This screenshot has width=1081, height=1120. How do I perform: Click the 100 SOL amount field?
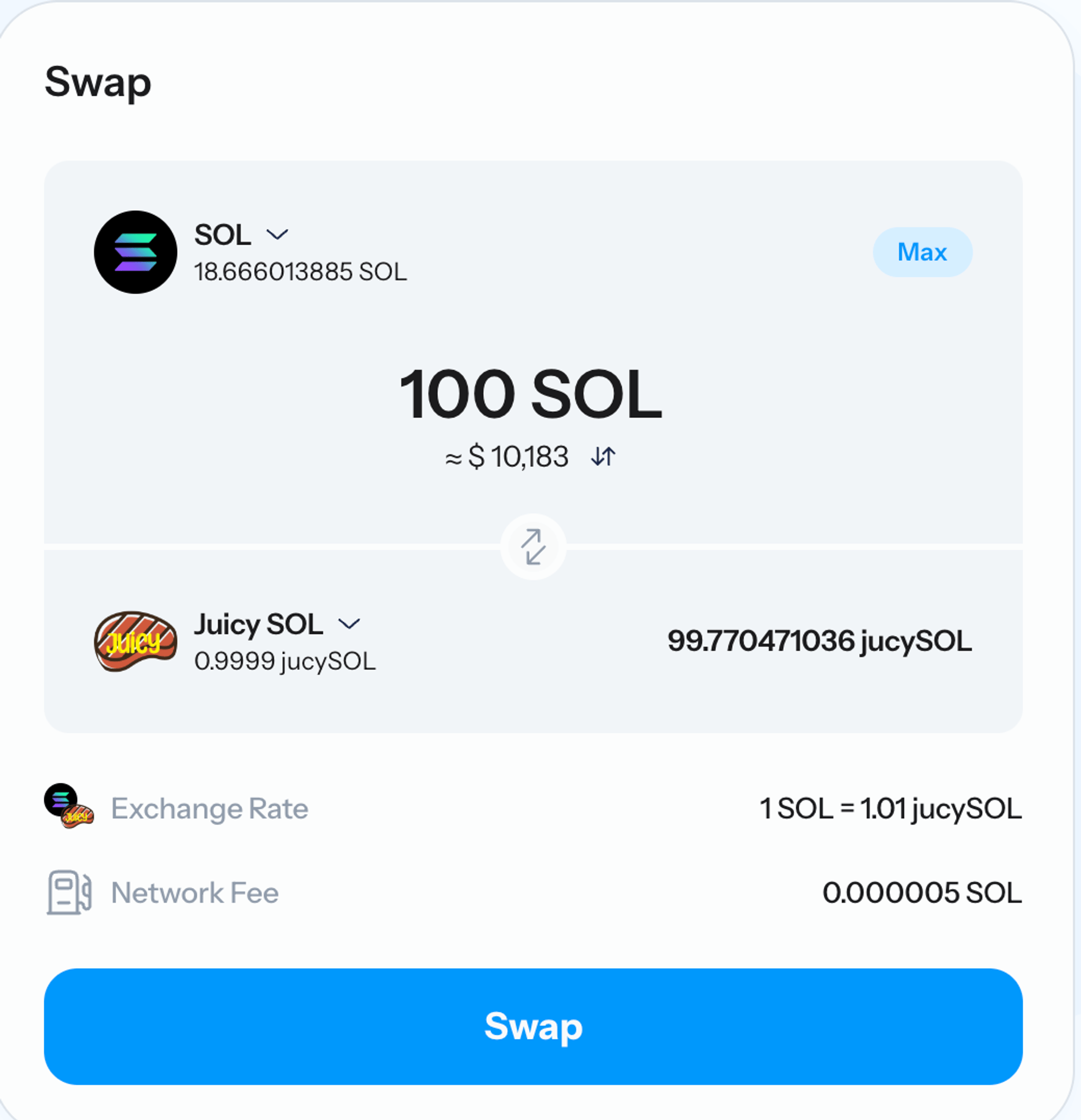point(530,394)
